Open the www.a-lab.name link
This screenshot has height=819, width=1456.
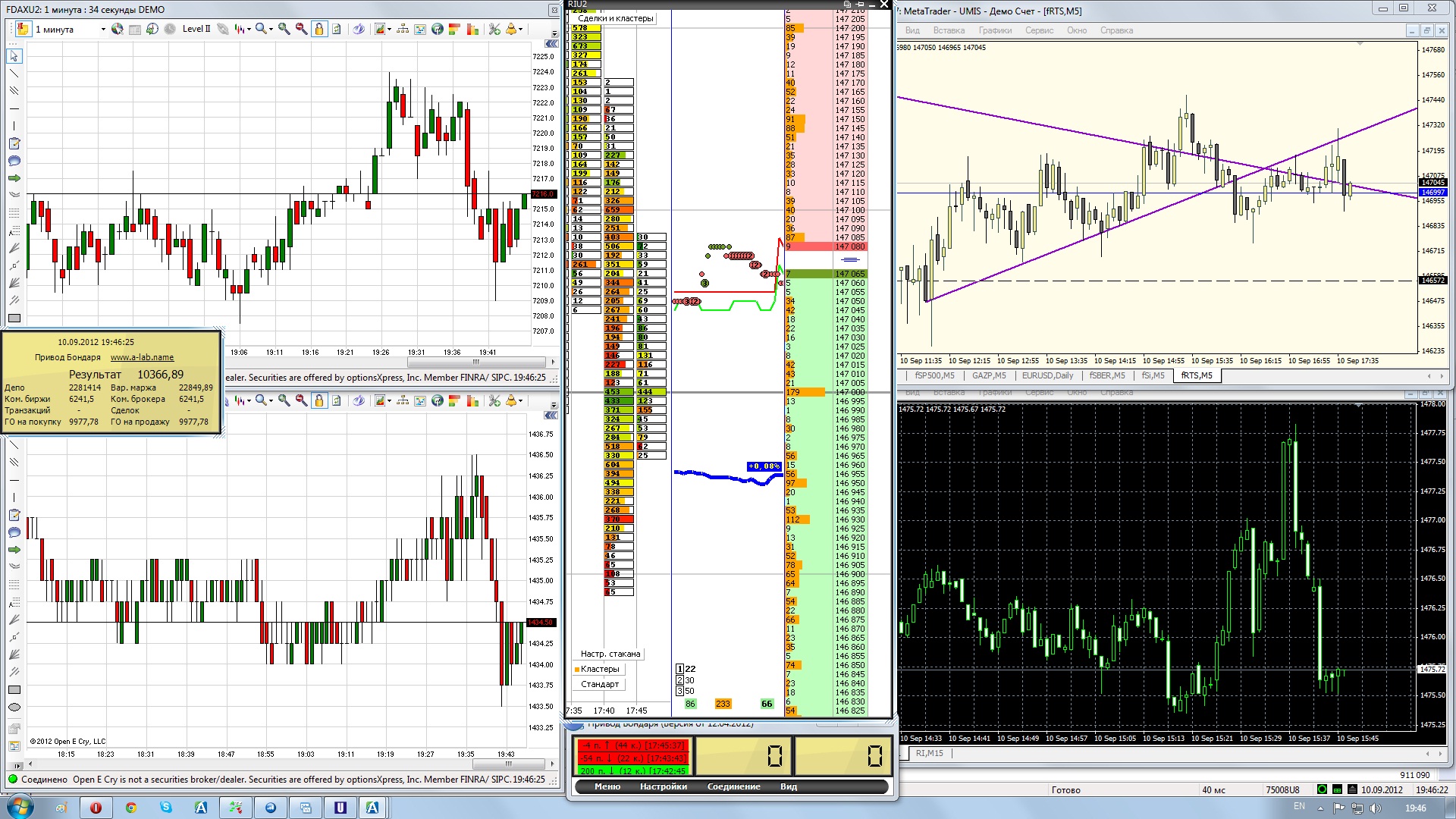tap(142, 357)
